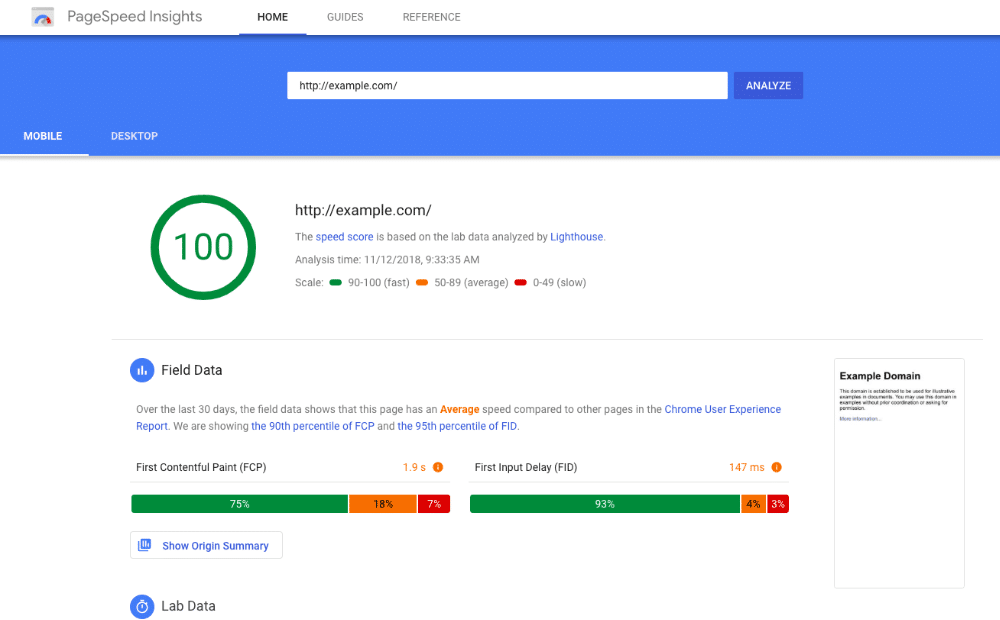Select the MOBILE tab
1000x620 pixels.
pos(42,136)
